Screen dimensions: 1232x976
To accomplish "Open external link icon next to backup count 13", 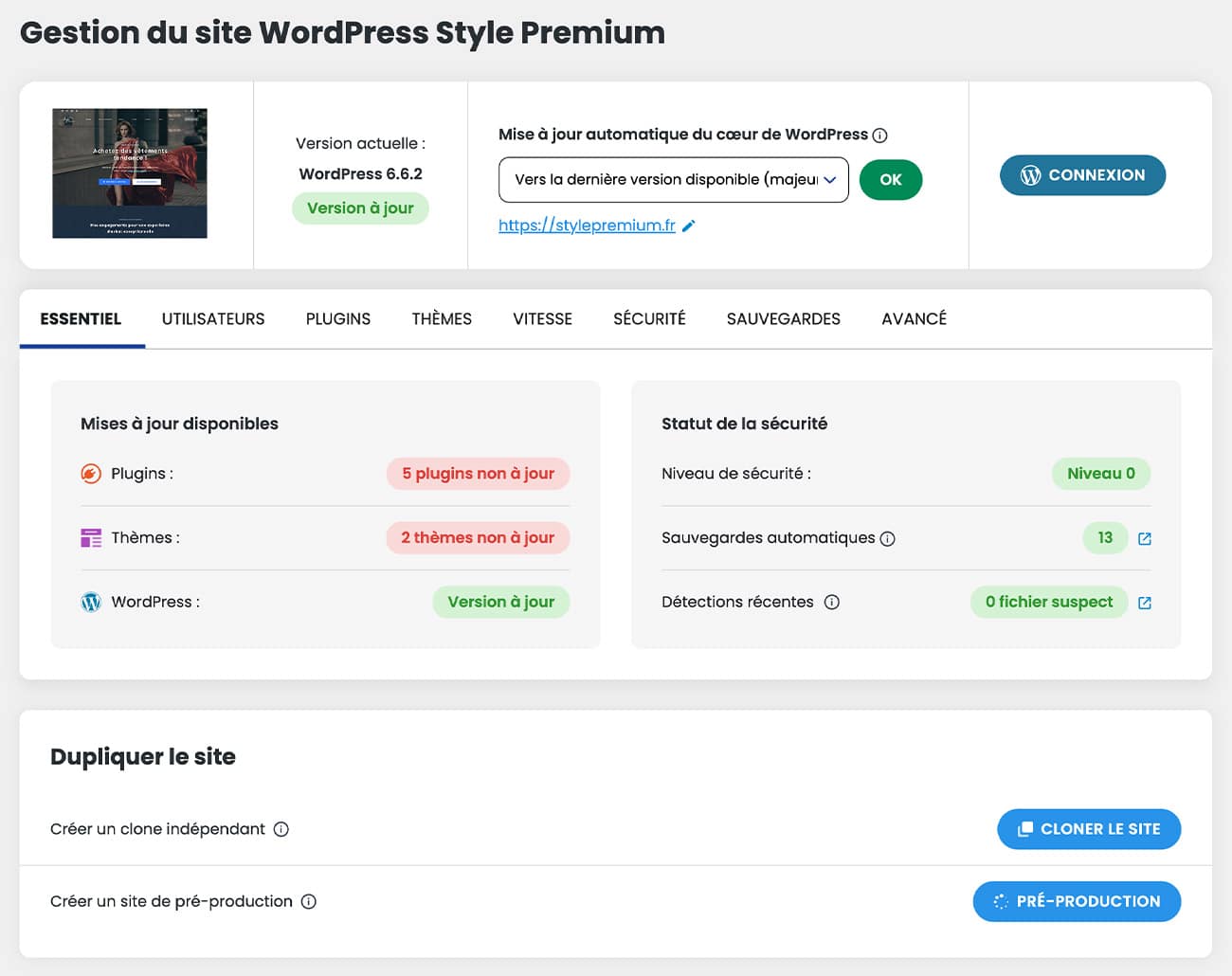I will [1145, 538].
